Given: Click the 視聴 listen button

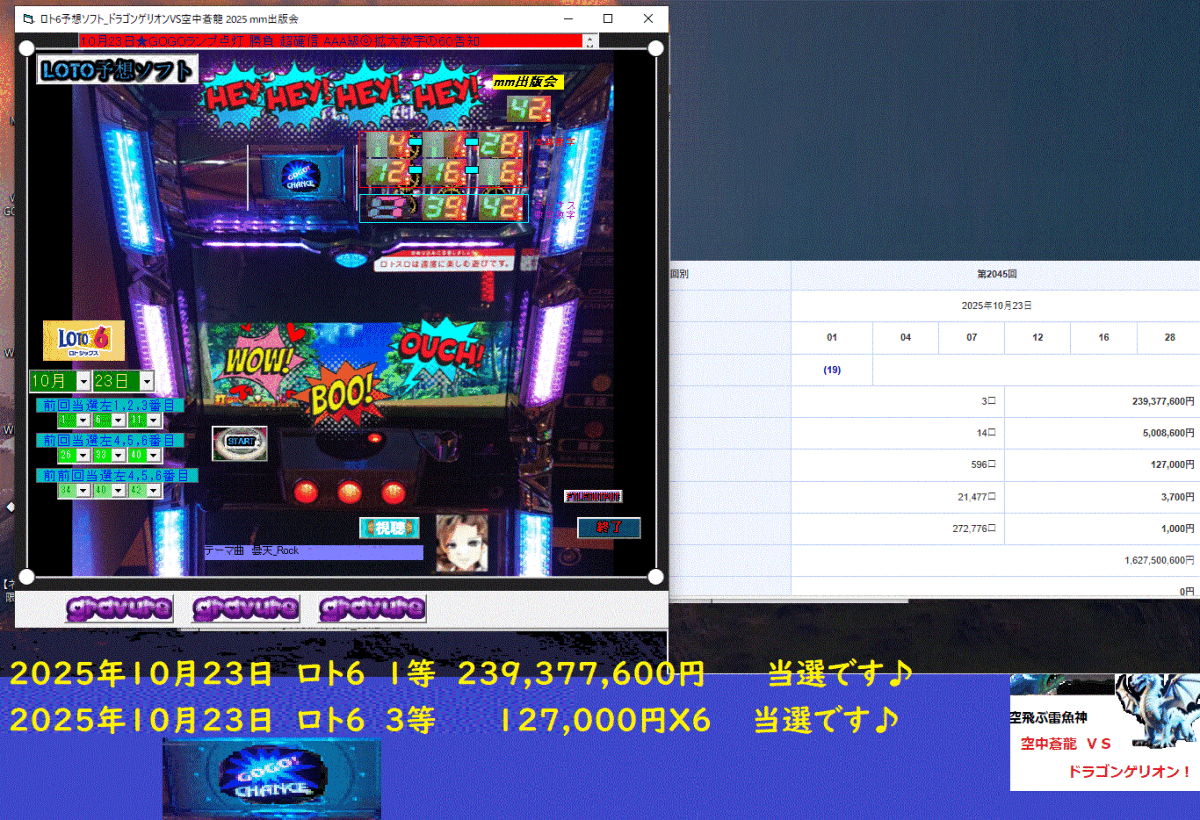Looking at the screenshot, I should point(389,528).
